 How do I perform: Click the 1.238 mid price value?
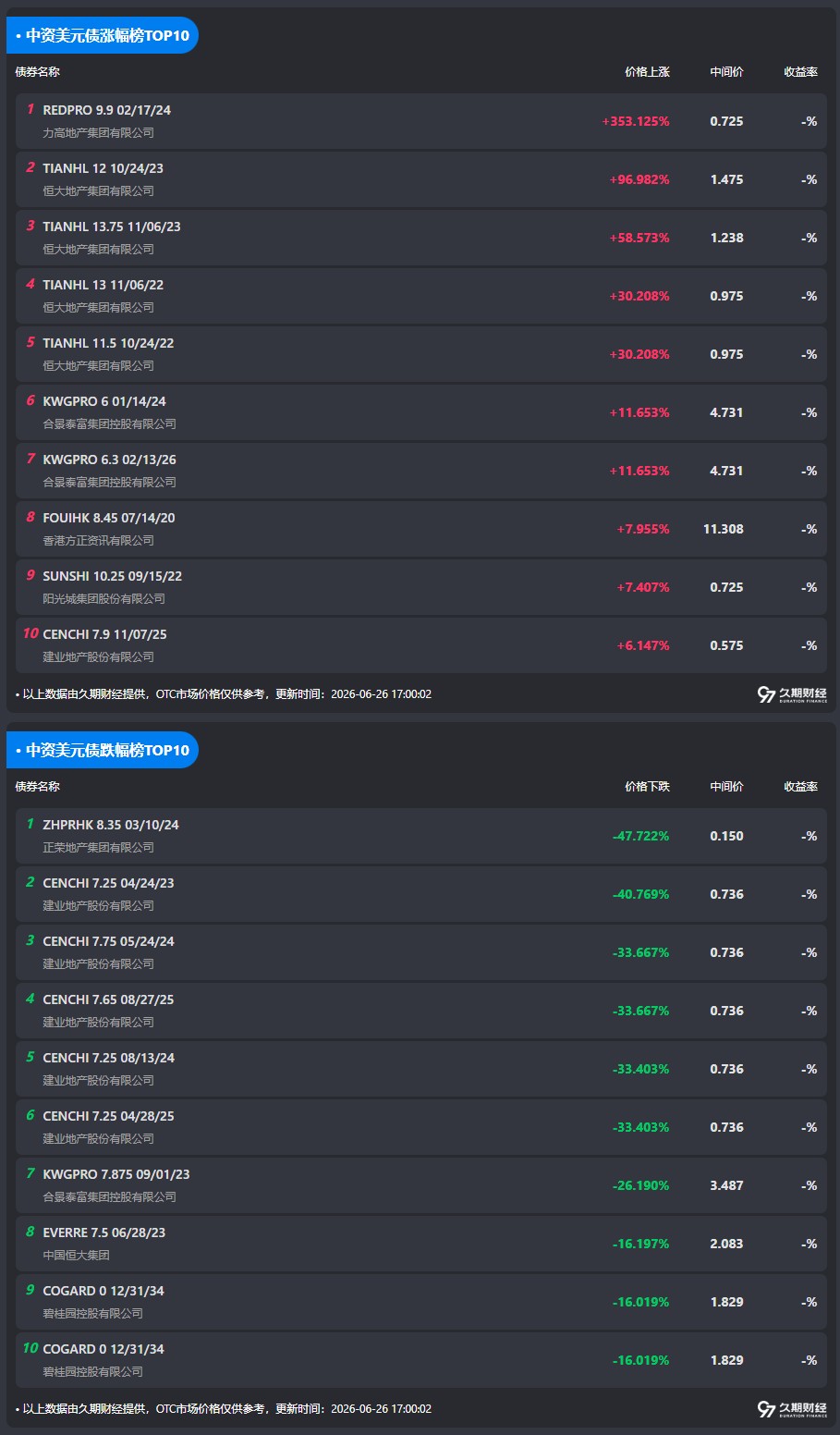pyautogui.click(x=726, y=238)
